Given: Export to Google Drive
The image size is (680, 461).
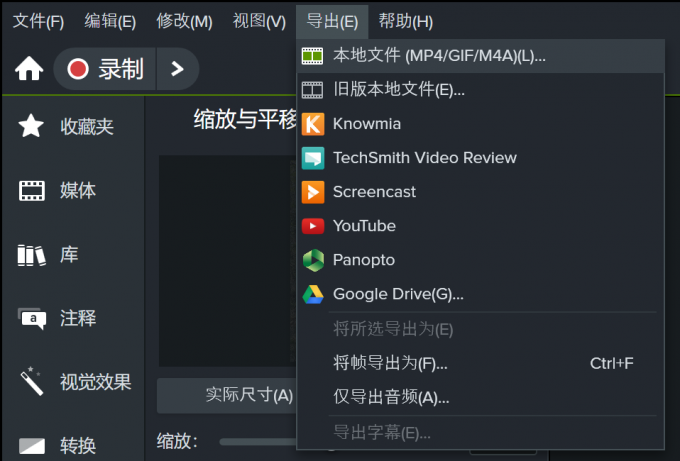Looking at the screenshot, I should point(398,294).
